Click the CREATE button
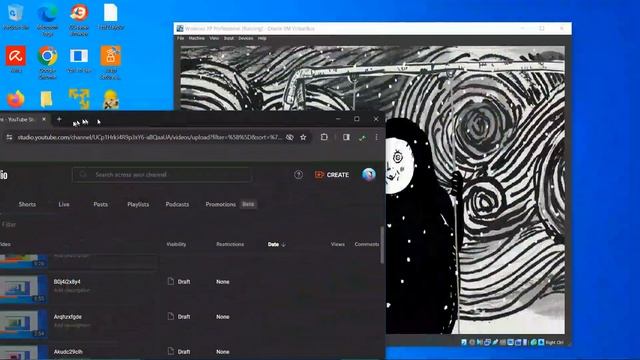Viewport: 640px width, 360px height. pyautogui.click(x=332, y=175)
